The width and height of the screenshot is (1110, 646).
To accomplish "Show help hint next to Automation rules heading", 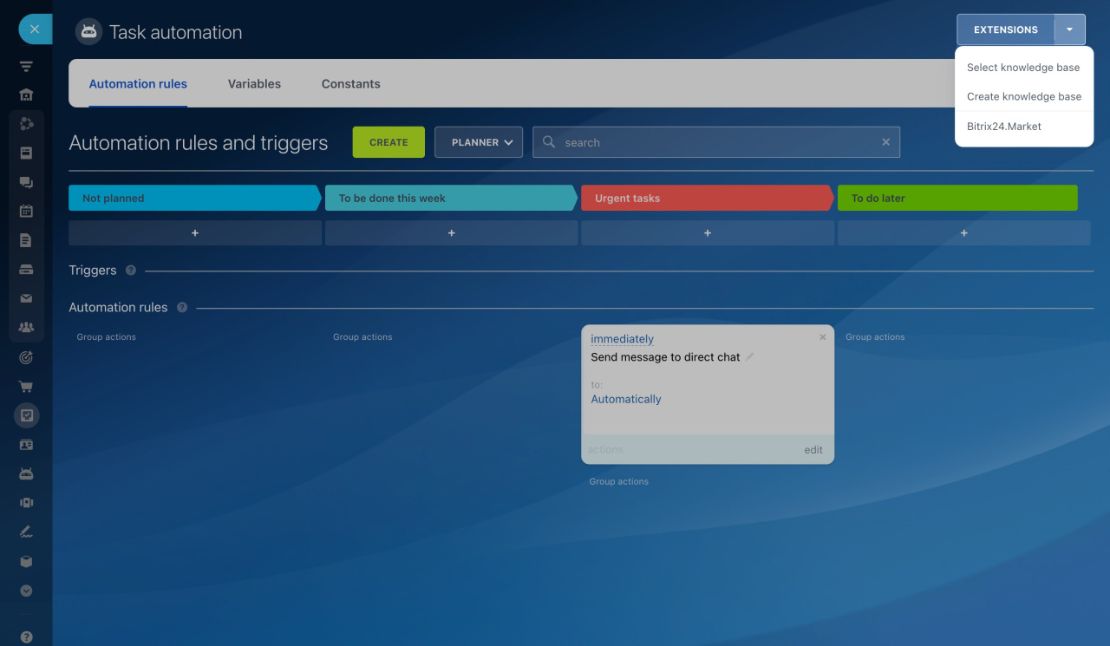I will click(x=182, y=308).
